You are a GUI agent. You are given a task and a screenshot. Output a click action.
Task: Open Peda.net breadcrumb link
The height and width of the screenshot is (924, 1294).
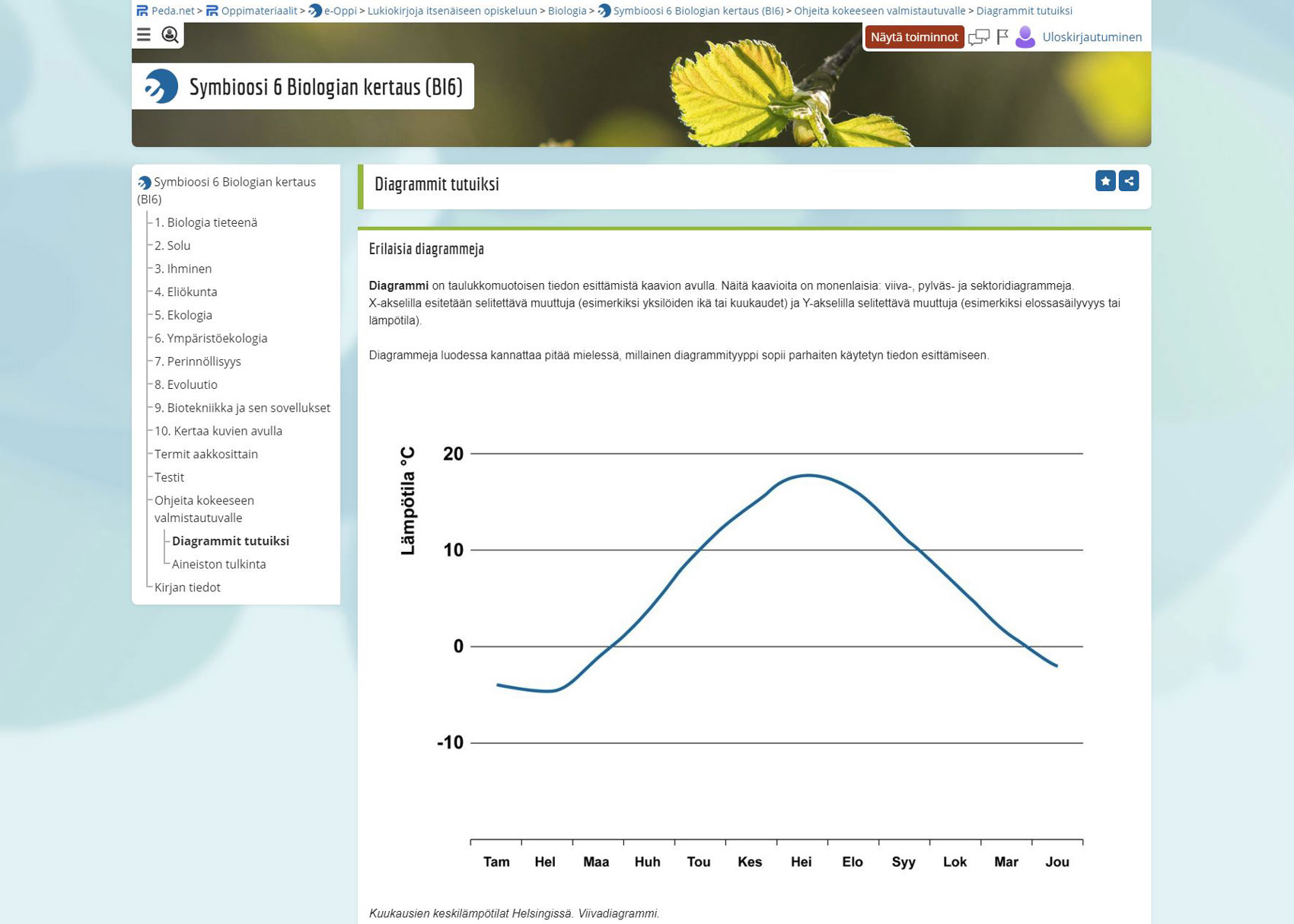pos(172,11)
